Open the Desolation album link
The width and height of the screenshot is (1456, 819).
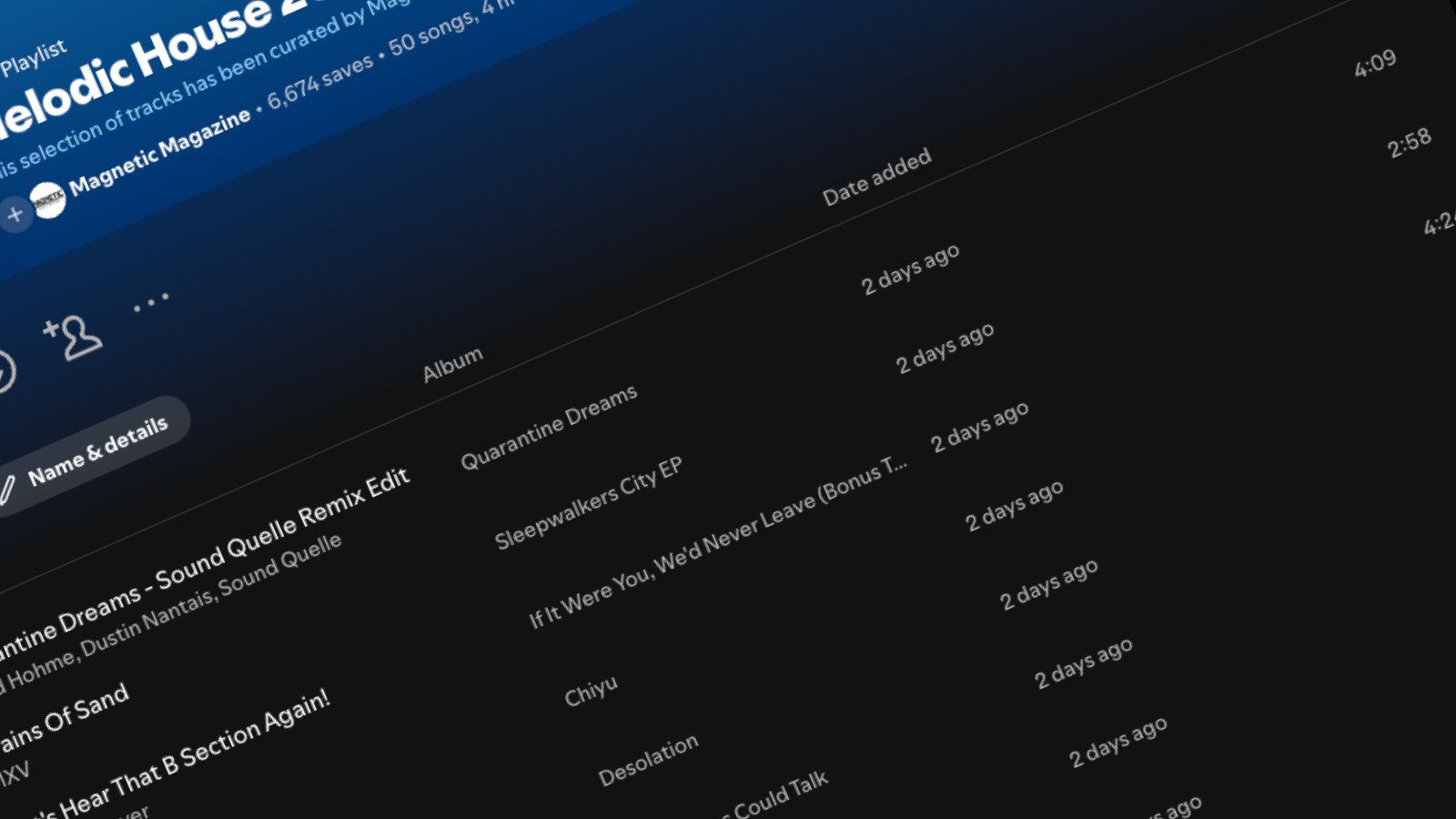(648, 760)
